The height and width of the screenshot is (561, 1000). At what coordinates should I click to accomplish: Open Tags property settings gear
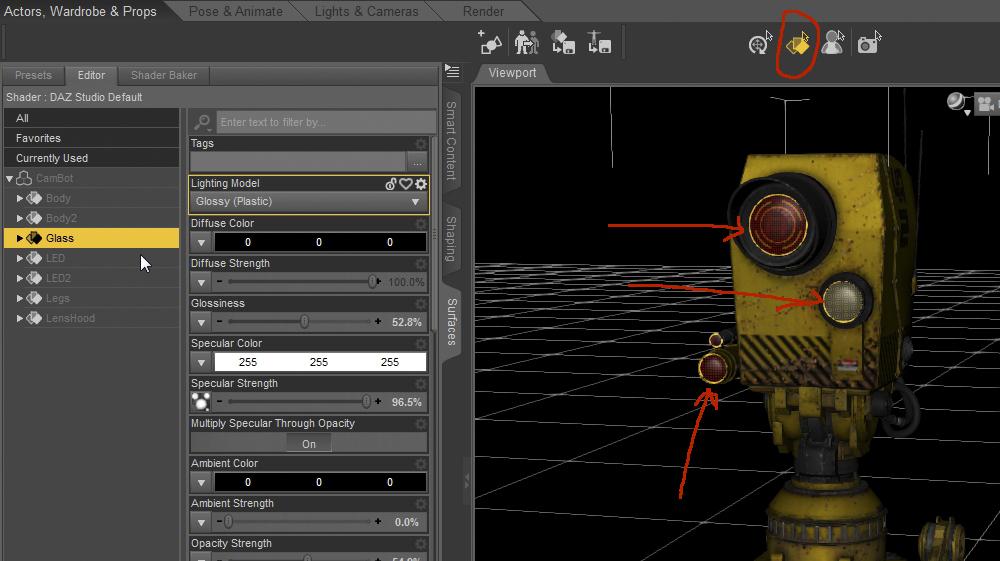coord(421,144)
